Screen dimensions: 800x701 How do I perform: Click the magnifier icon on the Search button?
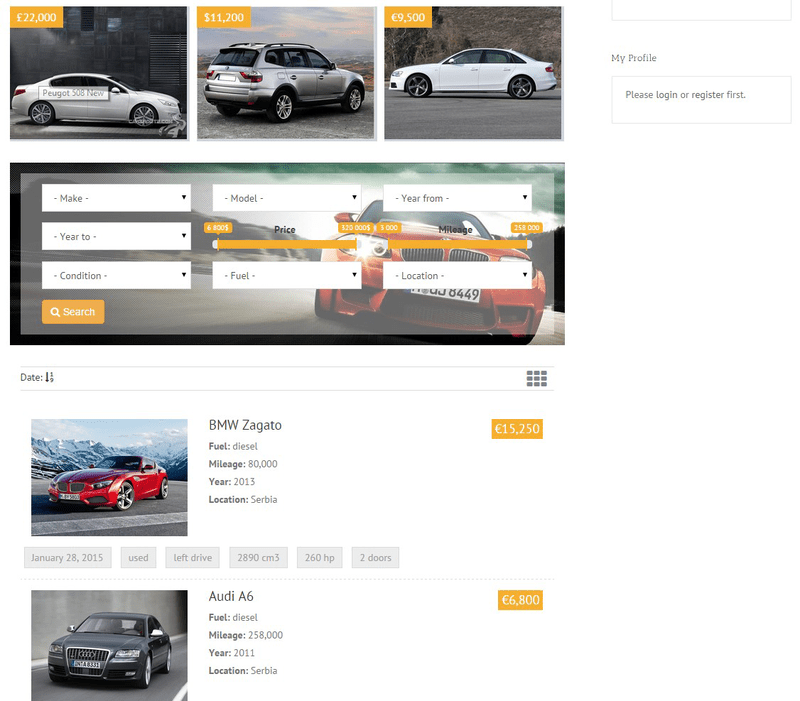pyautogui.click(x=55, y=311)
